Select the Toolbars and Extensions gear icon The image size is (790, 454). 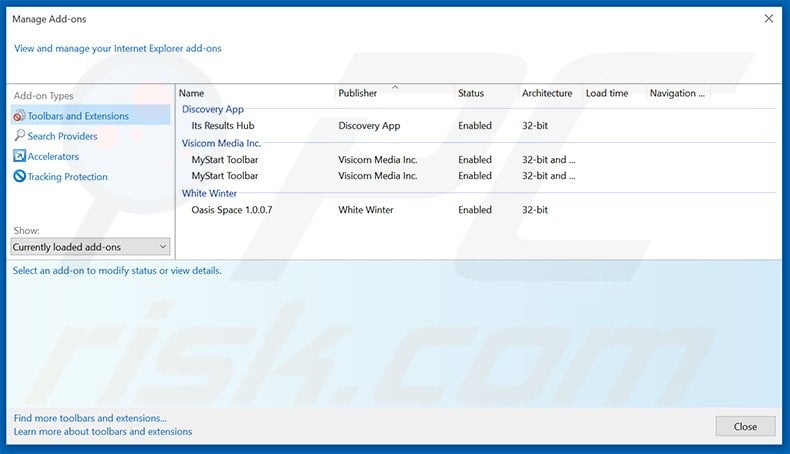[19, 116]
